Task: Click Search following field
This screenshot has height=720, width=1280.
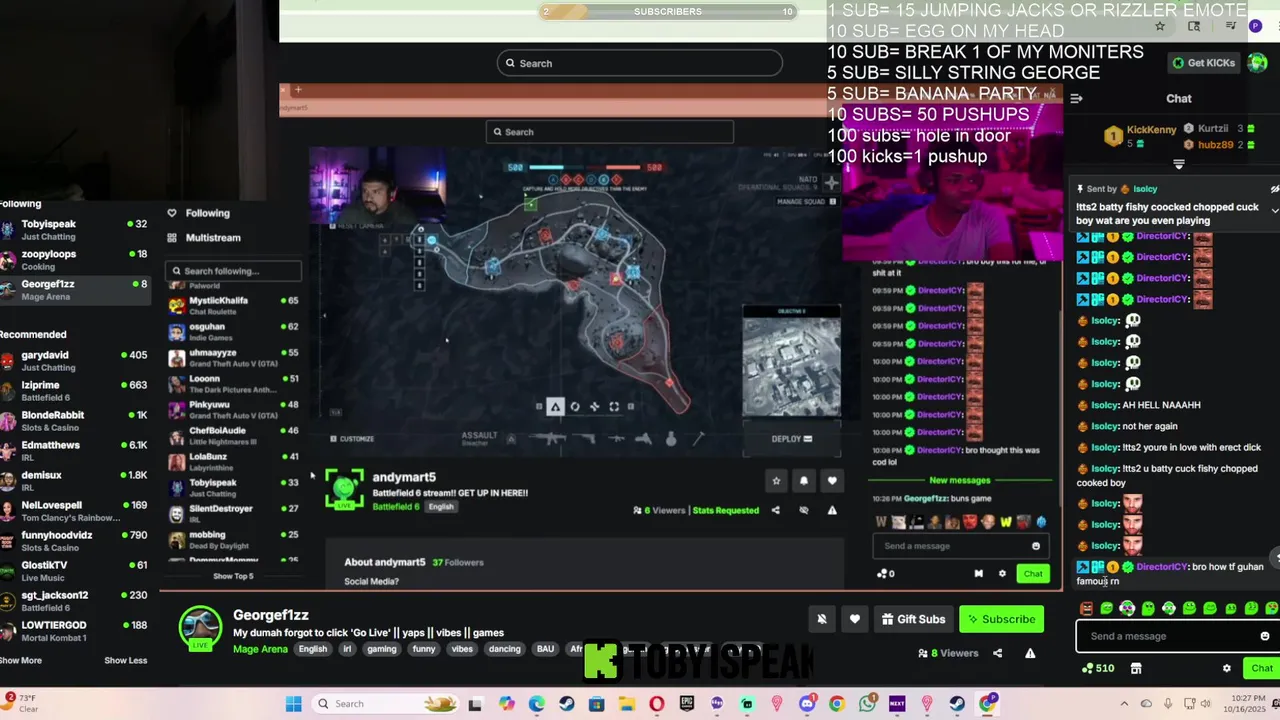Action: [x=234, y=271]
